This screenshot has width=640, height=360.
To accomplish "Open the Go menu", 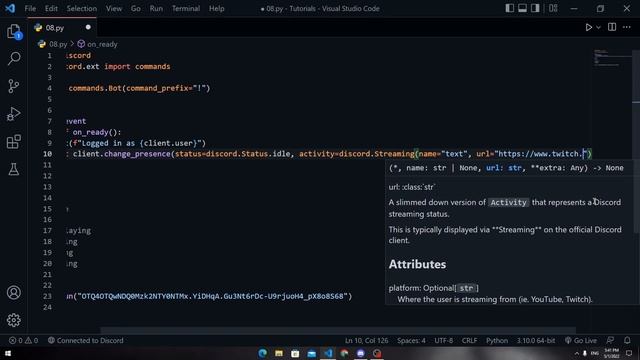I will click(x=136, y=8).
